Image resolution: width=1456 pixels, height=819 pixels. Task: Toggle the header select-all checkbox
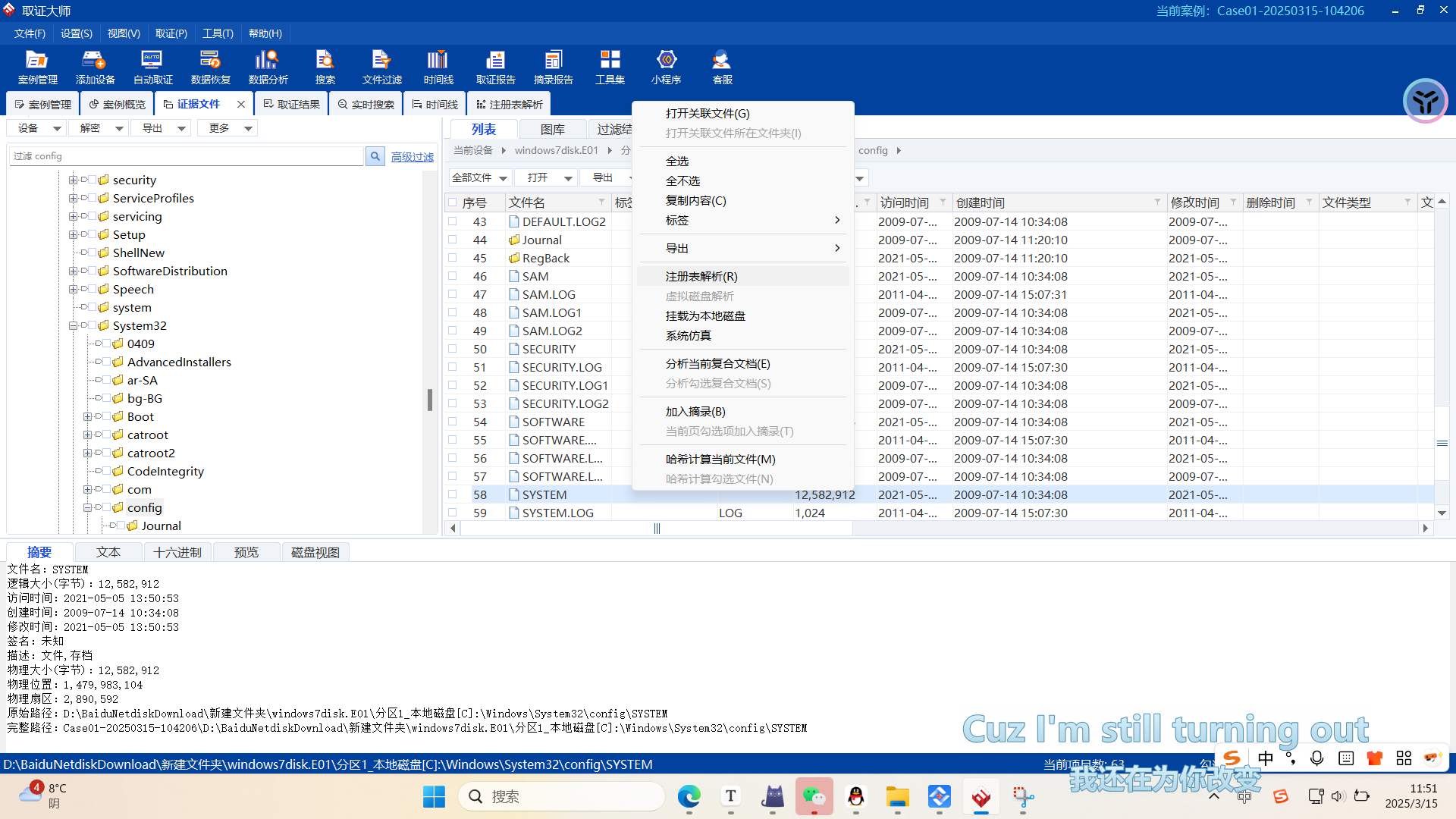[x=453, y=202]
